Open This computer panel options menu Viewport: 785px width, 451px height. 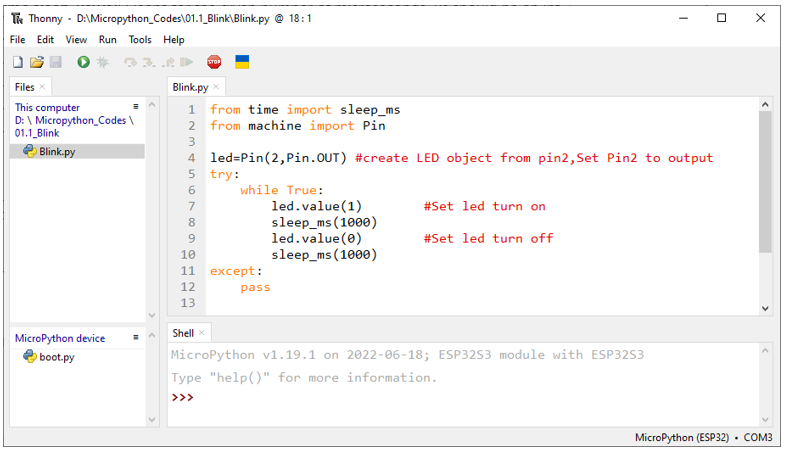136,107
